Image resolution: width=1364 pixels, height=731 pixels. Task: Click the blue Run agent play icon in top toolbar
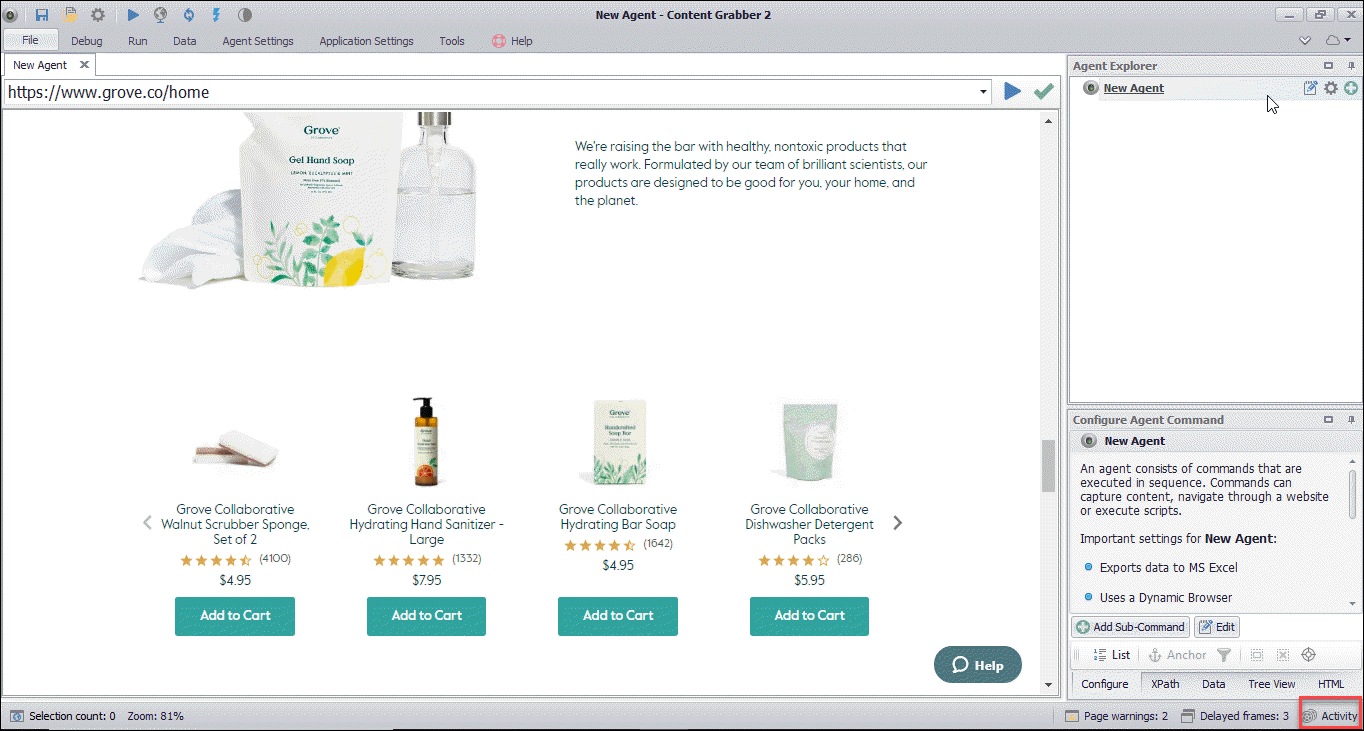pyautogui.click(x=133, y=15)
